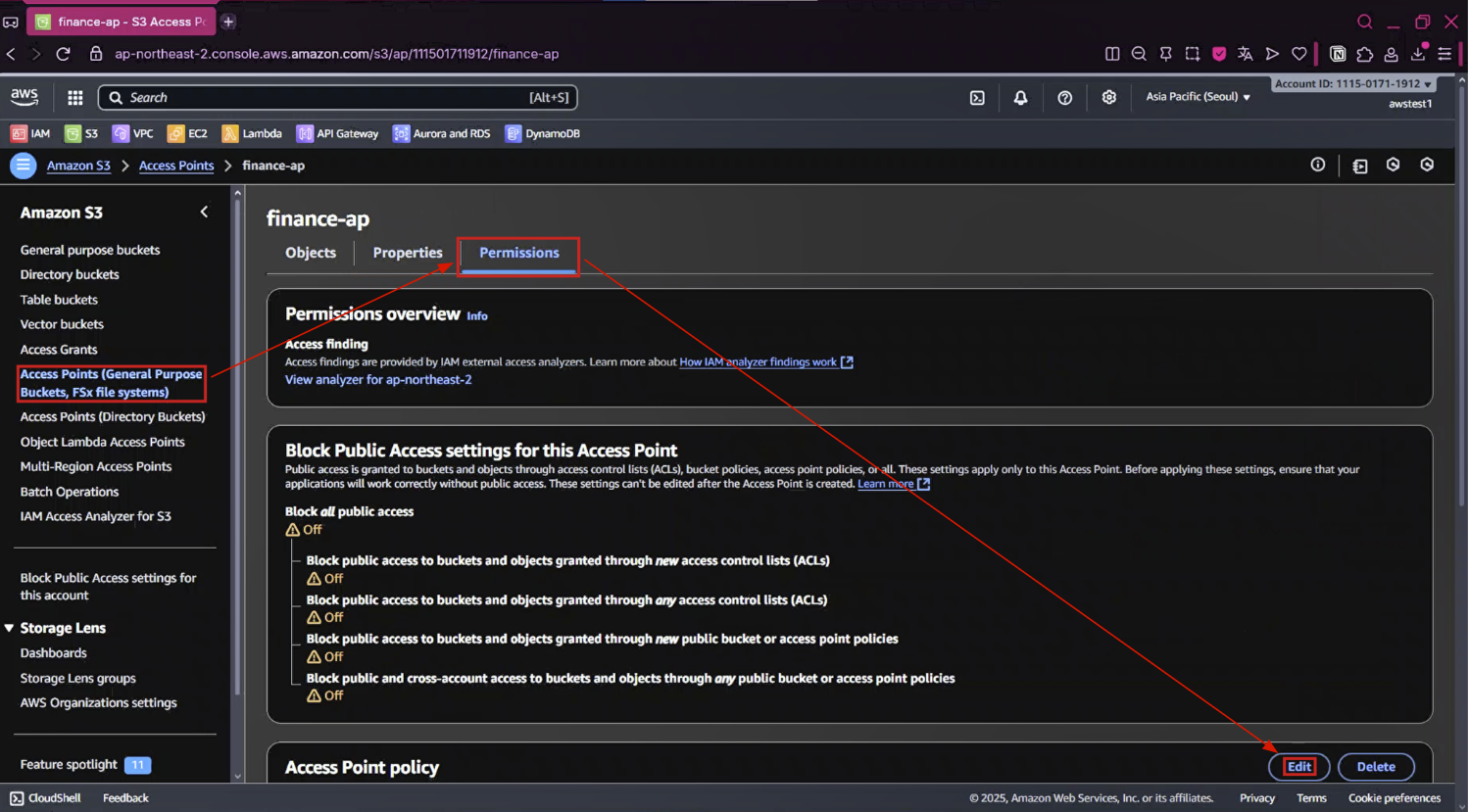Open the Asia Pacific (Seoul) region dropdown
Viewport: 1469px width, 812px height.
click(x=1199, y=97)
